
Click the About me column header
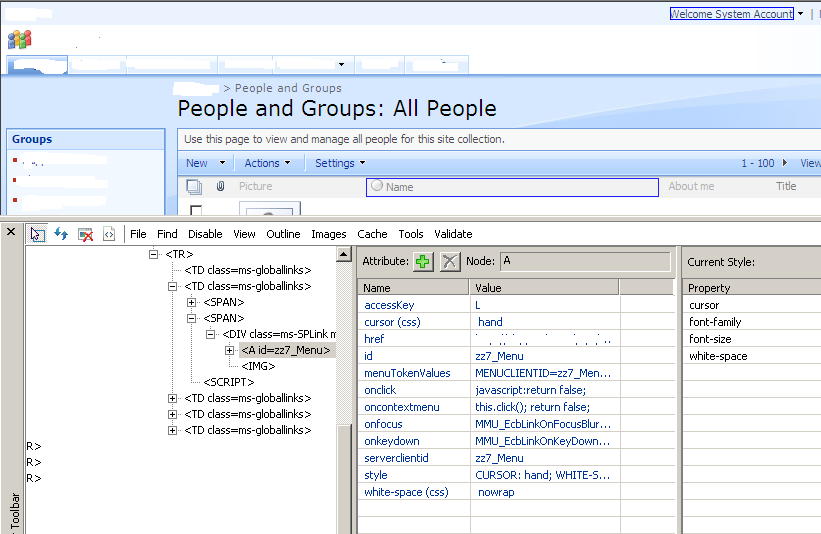point(691,186)
